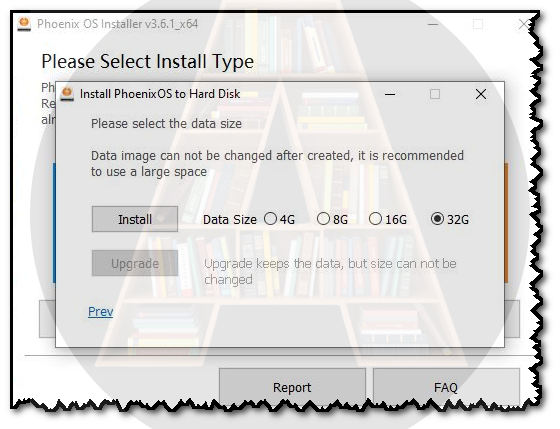Close the Install PhoenixOS to Hard Disk dialog
This screenshot has width=560, height=429.
(x=481, y=94)
